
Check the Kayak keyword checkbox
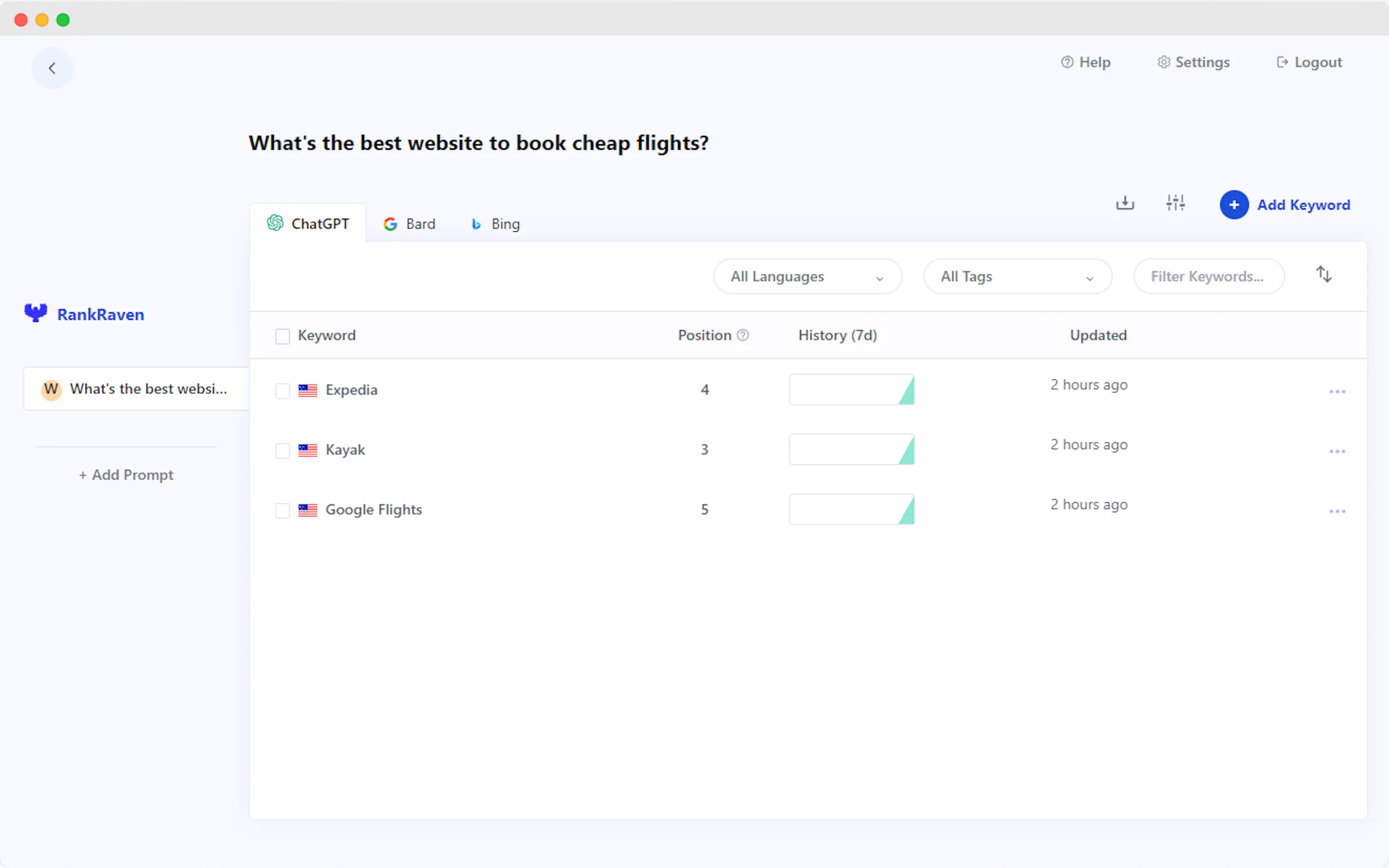tap(283, 450)
